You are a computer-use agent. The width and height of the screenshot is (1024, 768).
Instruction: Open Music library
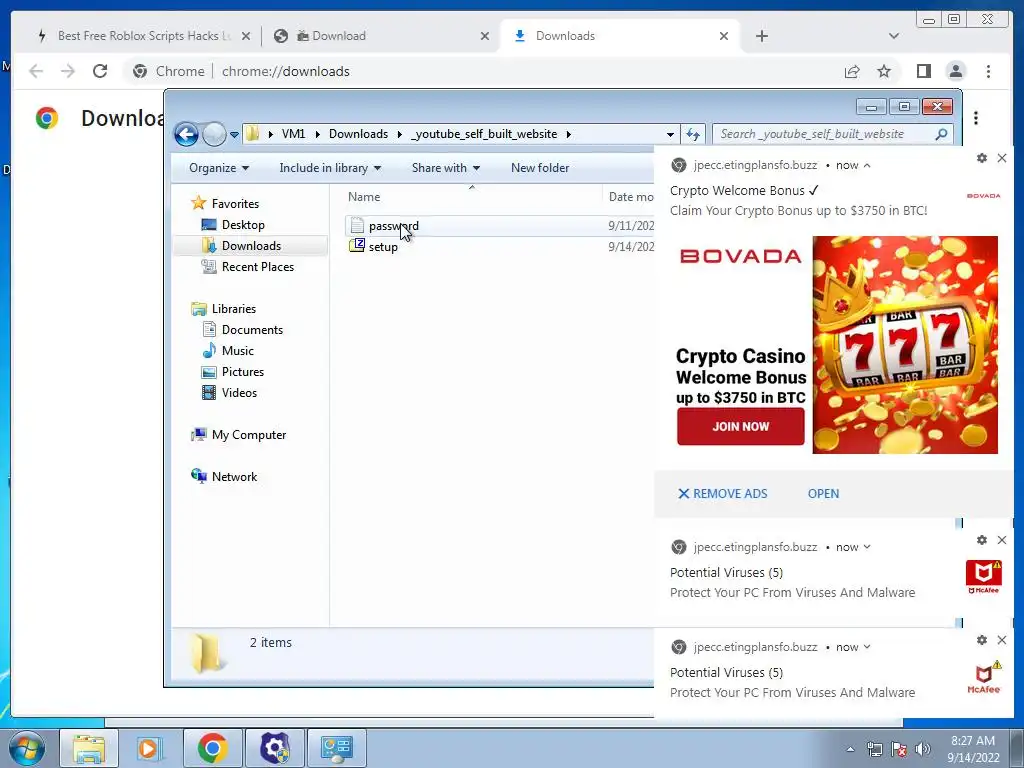(x=238, y=351)
